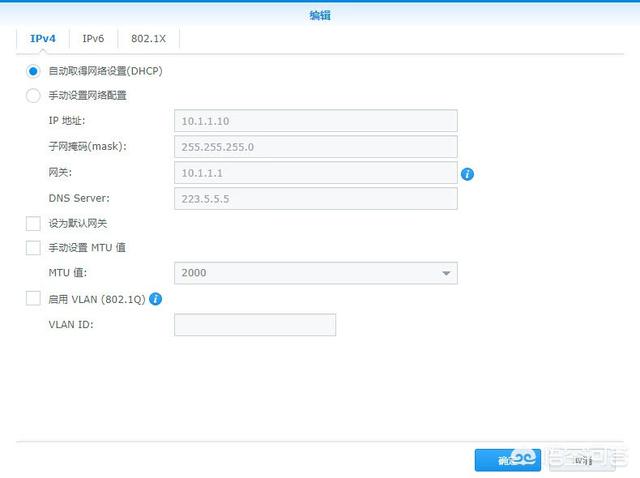Viewport: 640px width, 478px height.
Task: Enable the set as default gateway checkbox
Action: (33, 223)
